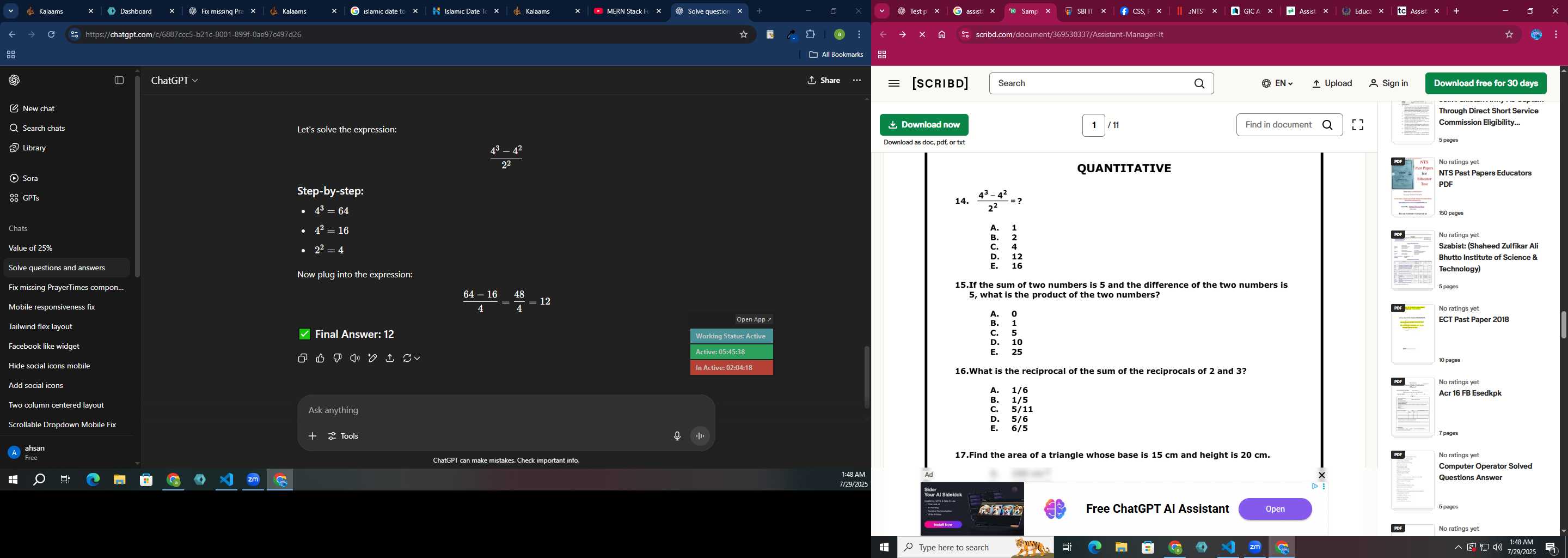The width and height of the screenshot is (1568, 558).
Task: Open 'ECT Past Paper 2018' document
Action: (x=1474, y=320)
